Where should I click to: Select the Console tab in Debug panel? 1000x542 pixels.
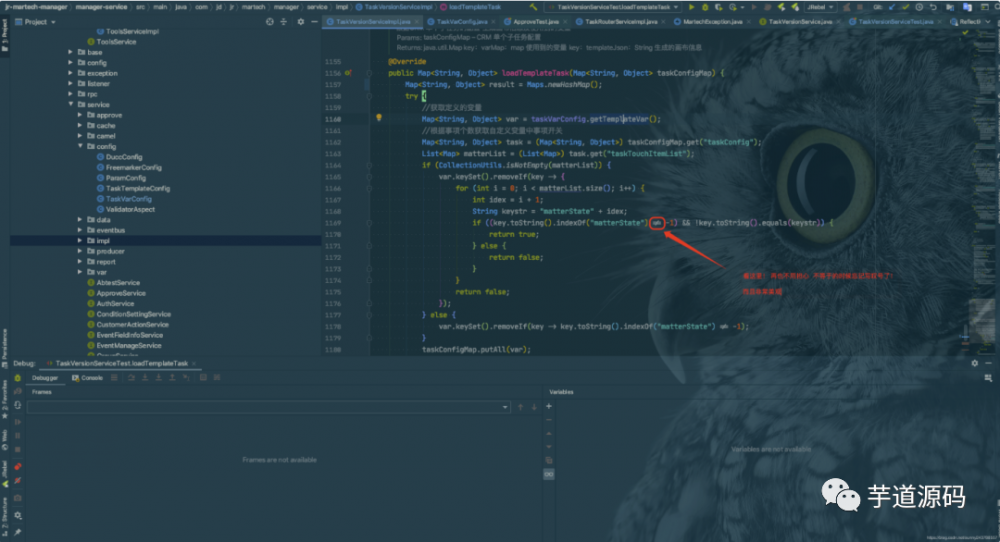click(88, 377)
